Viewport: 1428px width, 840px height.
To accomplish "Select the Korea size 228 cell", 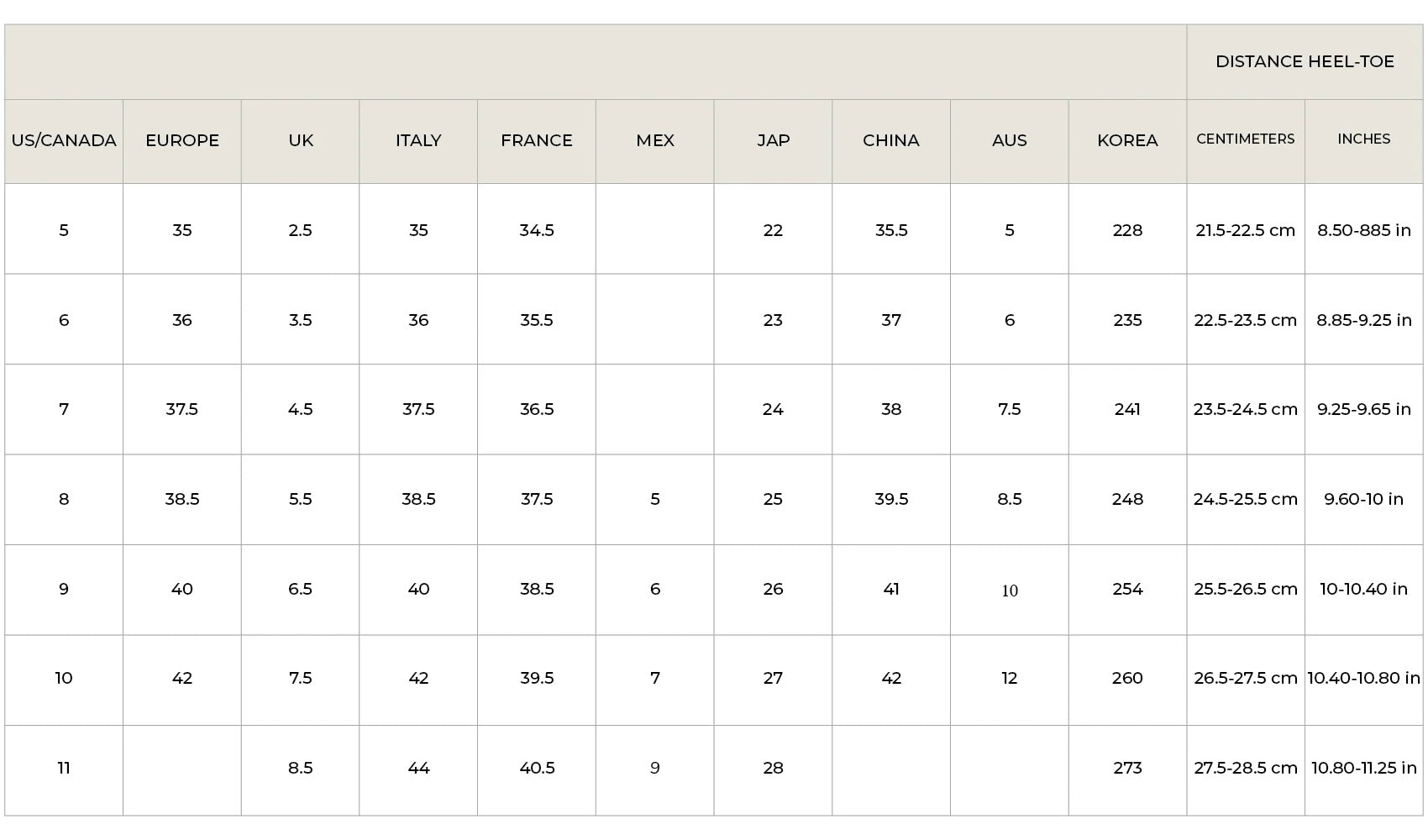I will (x=1127, y=230).
